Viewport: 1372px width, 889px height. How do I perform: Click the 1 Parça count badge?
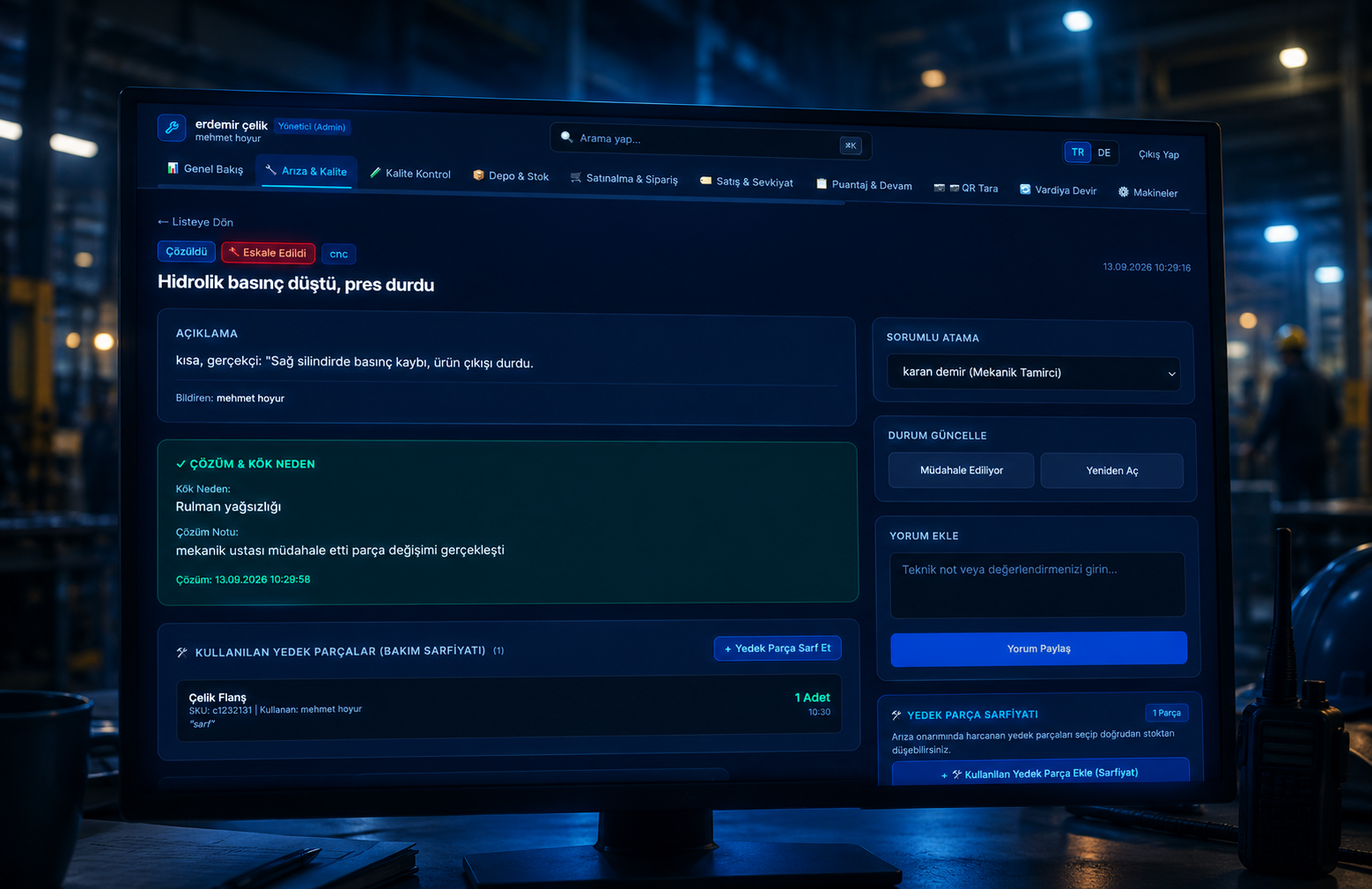pyautogui.click(x=1167, y=713)
